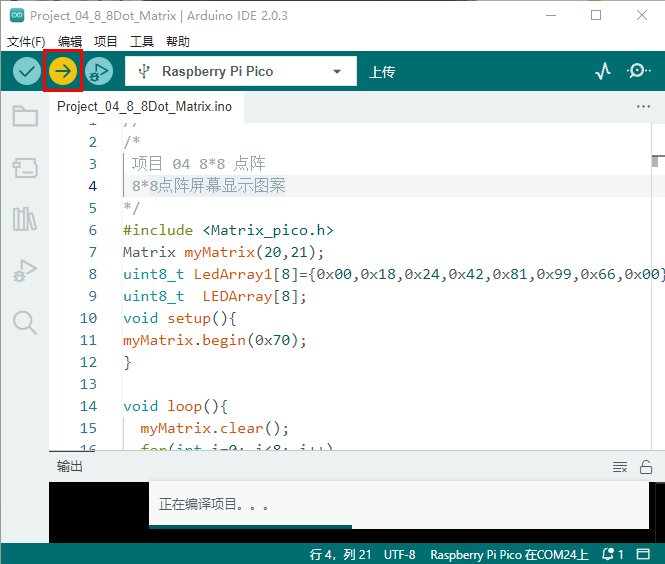Screen dimensions: 665x564
Task: Click line number 13 in the gutter
Action: (x=88, y=385)
